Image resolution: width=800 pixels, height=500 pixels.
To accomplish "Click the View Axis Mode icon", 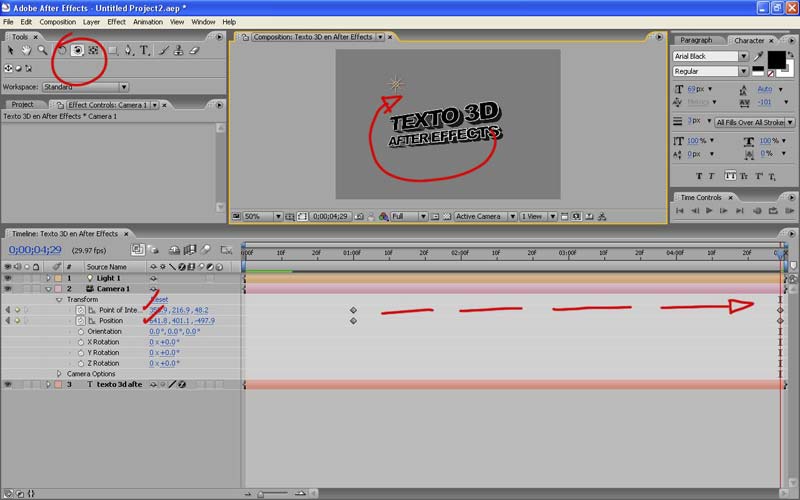I will click(29, 68).
